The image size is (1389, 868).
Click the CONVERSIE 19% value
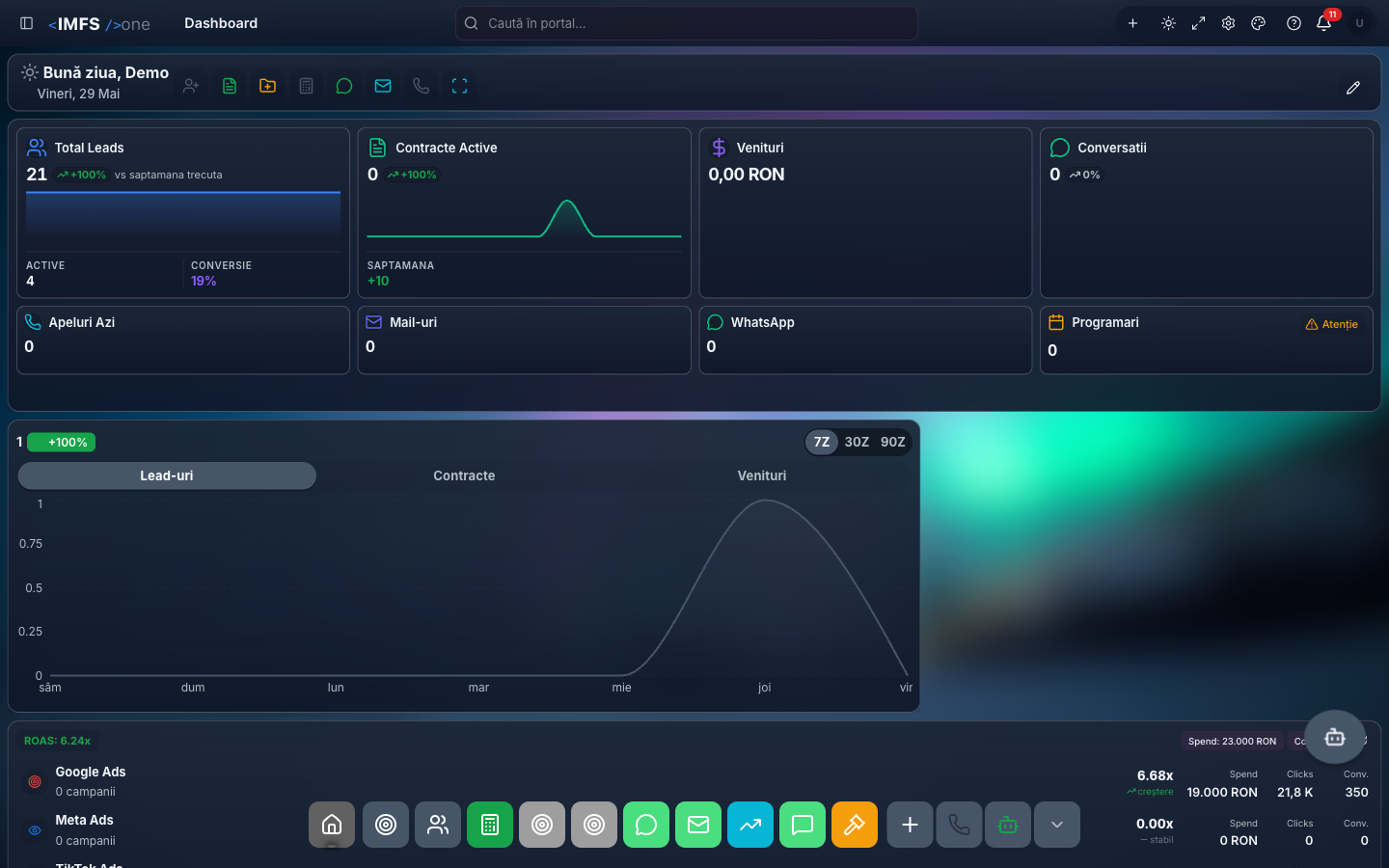[204, 281]
